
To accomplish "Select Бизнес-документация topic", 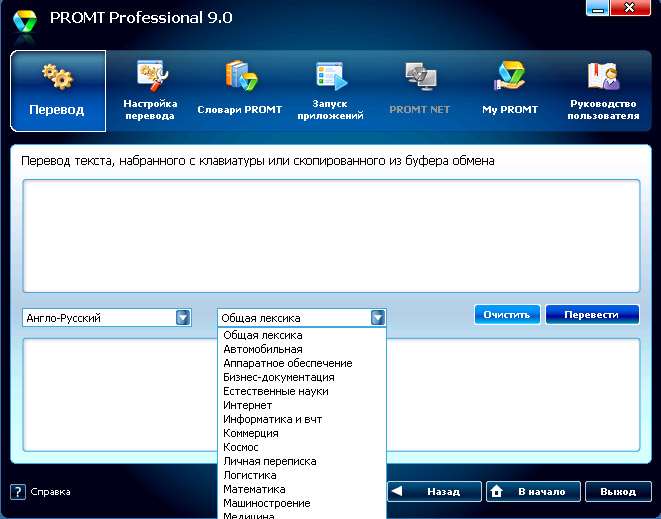I will [x=302, y=377].
